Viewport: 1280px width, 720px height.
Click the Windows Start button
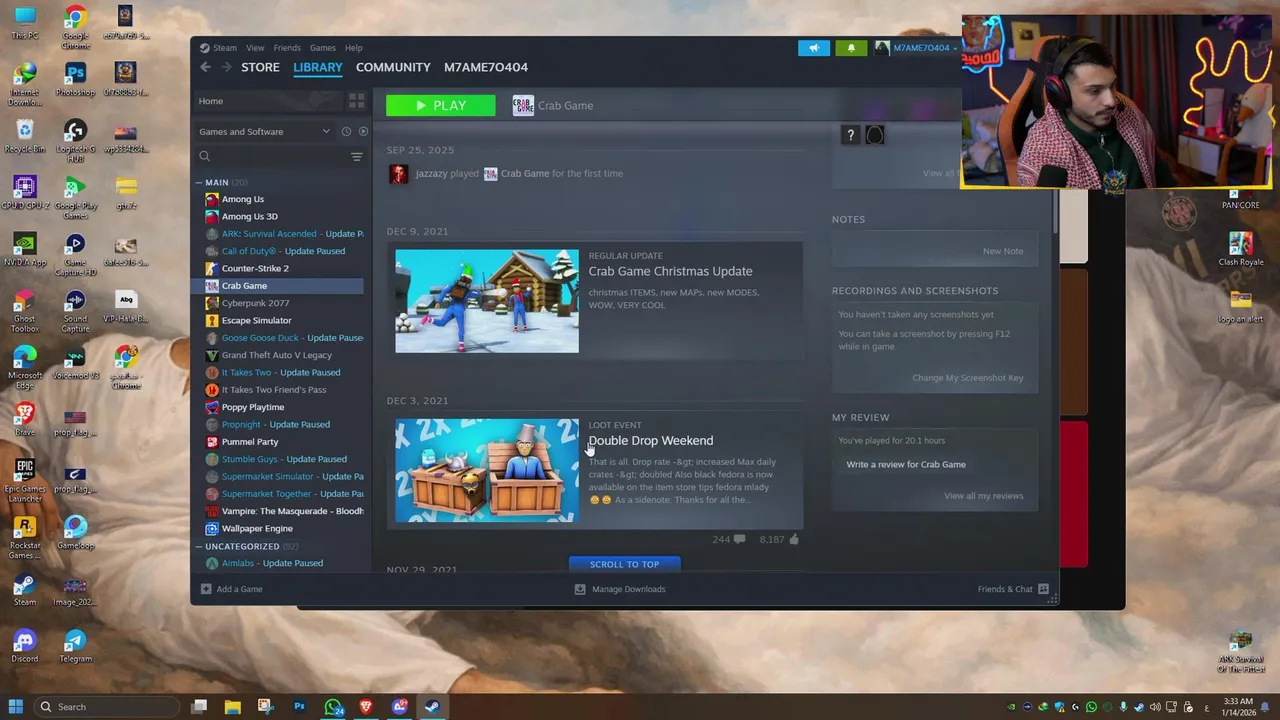pyautogui.click(x=16, y=707)
